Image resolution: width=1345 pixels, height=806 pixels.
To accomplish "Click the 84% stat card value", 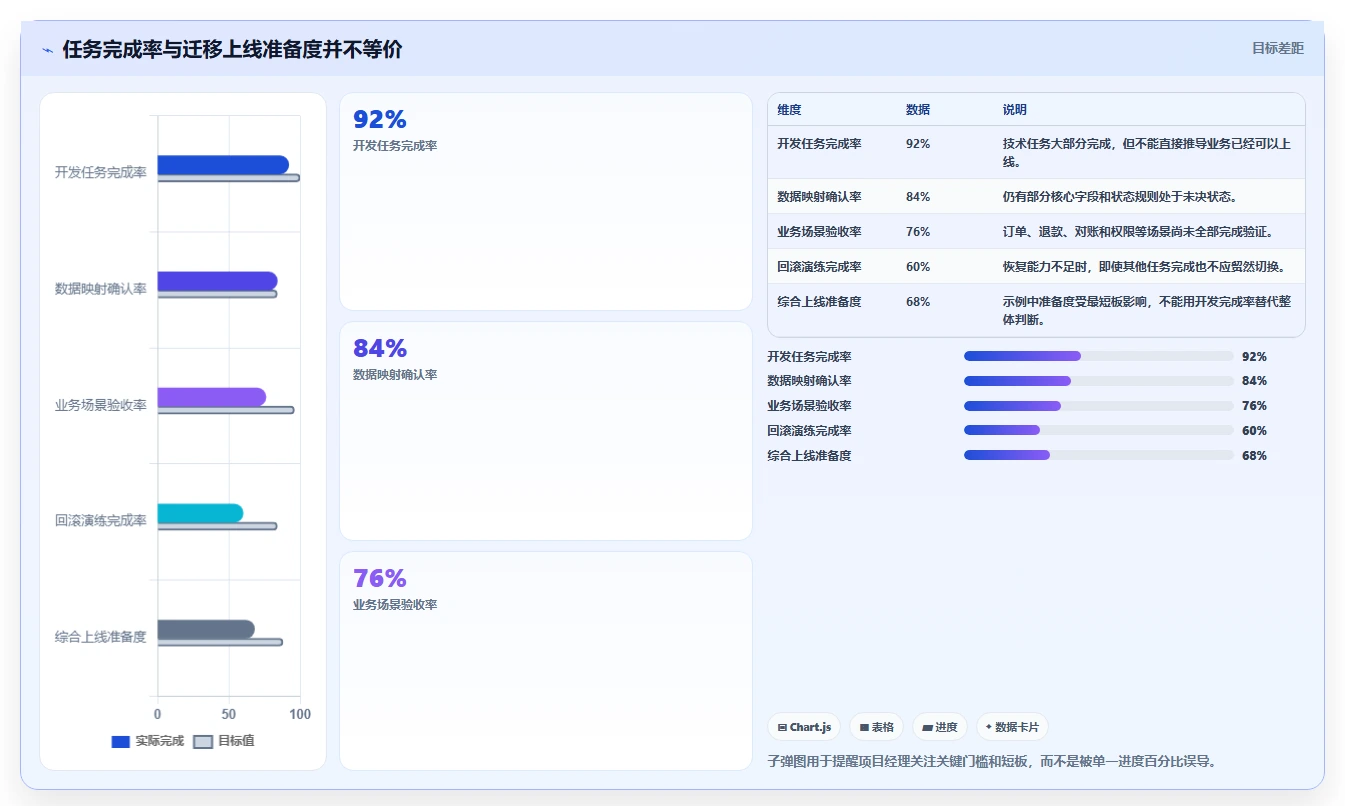I will pos(380,348).
